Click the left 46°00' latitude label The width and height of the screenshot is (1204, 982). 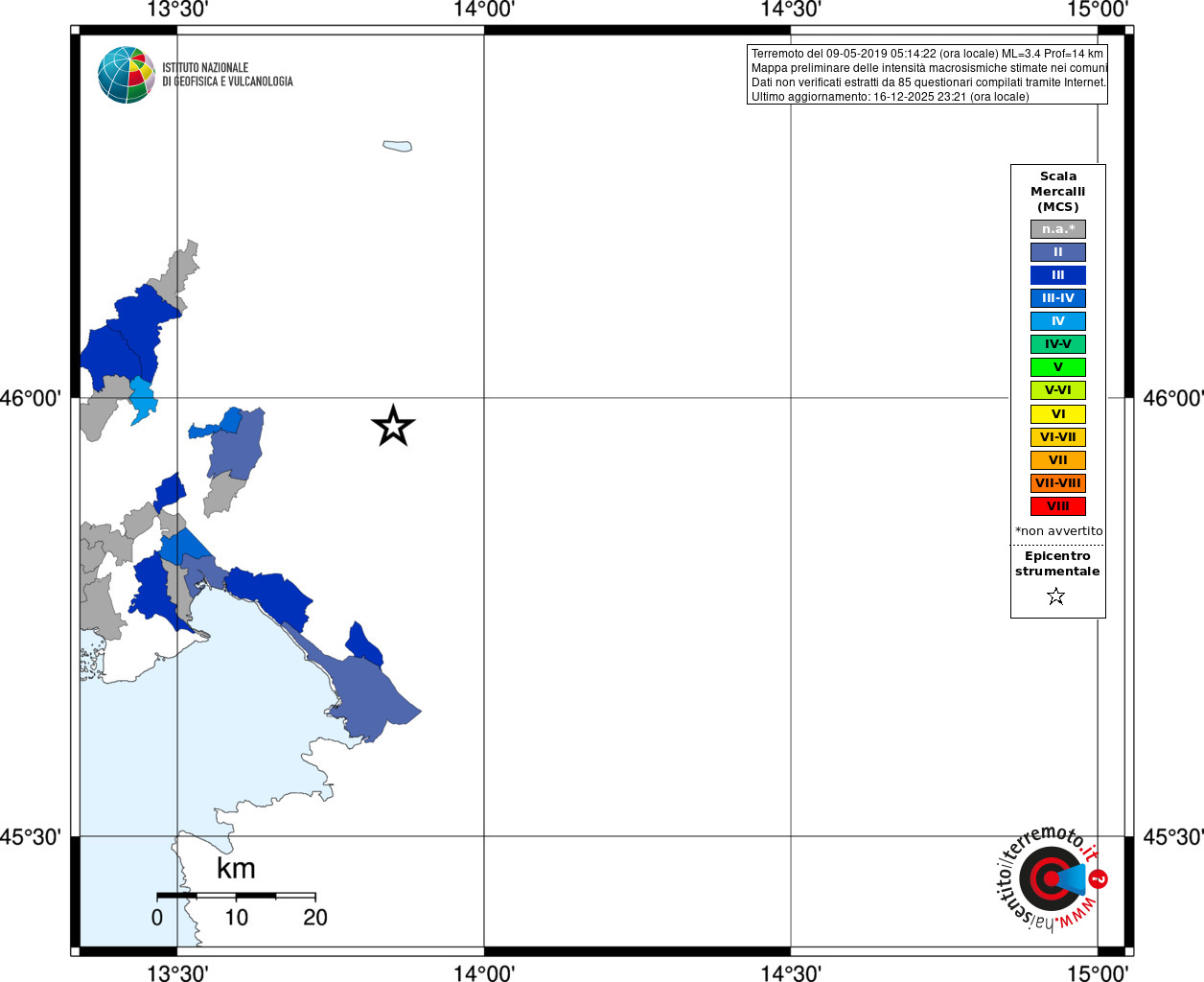[31, 398]
